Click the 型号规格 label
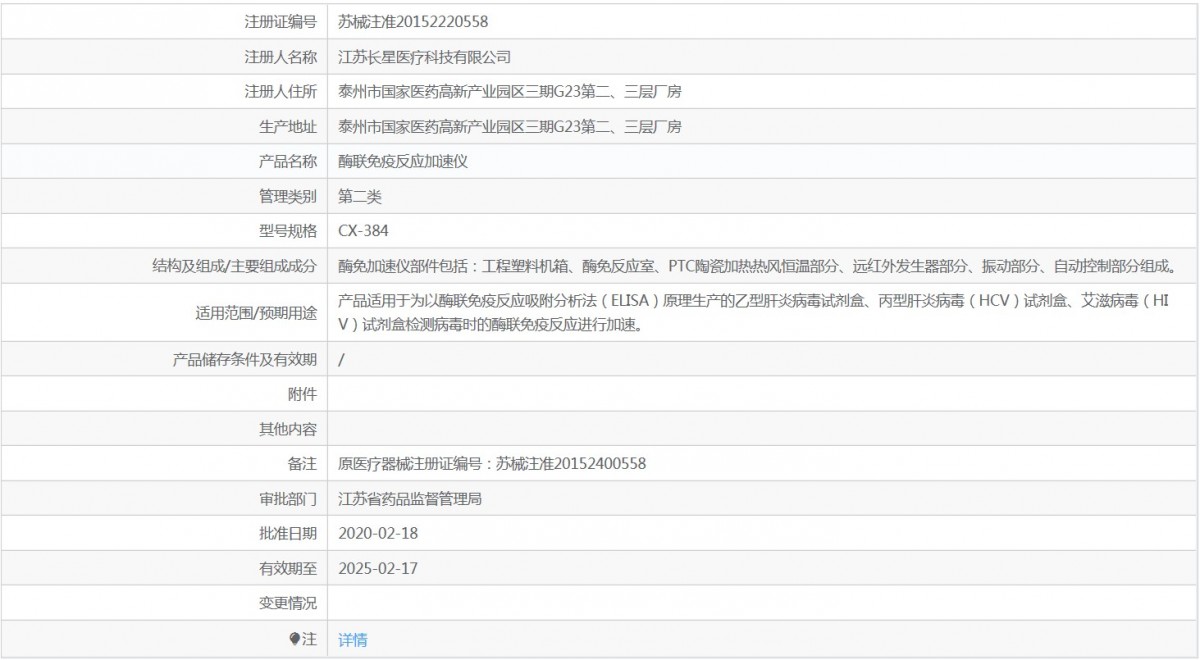This screenshot has height=660, width=1200. (288, 232)
